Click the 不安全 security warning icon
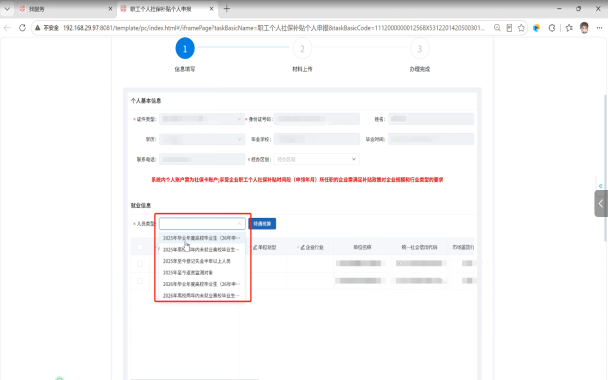Screen dimensions: 608x380 38,28
